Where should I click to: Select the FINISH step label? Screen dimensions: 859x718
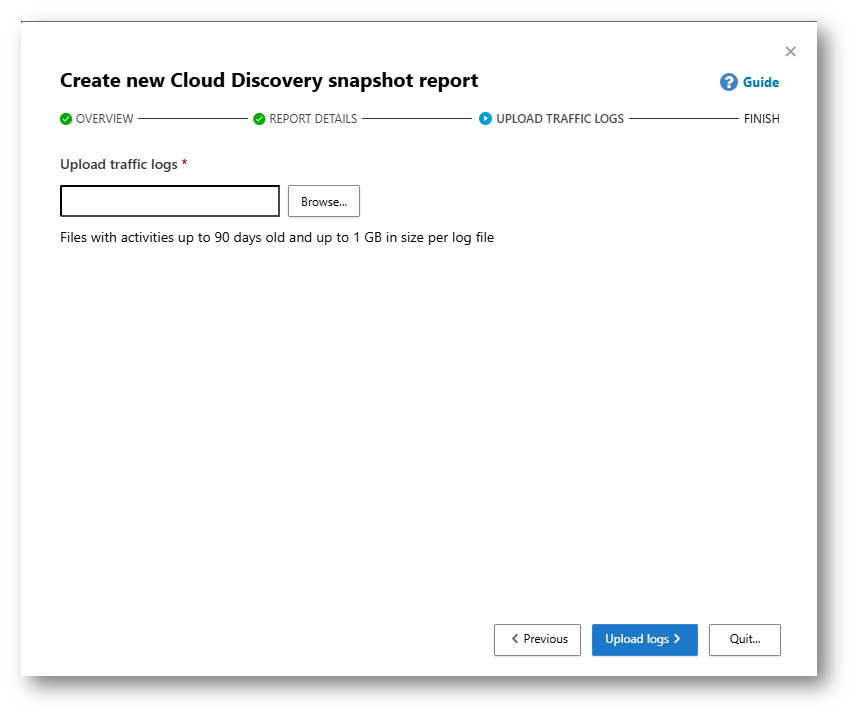[761, 119]
